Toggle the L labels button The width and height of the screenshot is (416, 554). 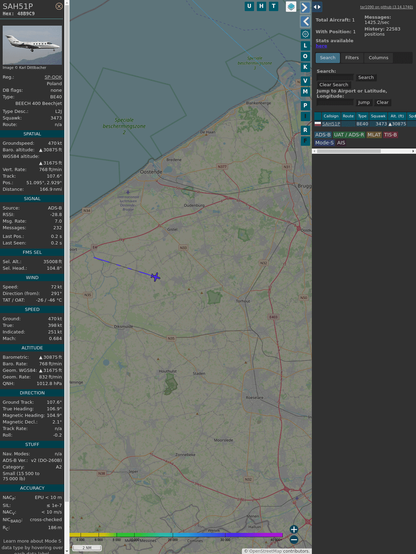pyautogui.click(x=305, y=46)
